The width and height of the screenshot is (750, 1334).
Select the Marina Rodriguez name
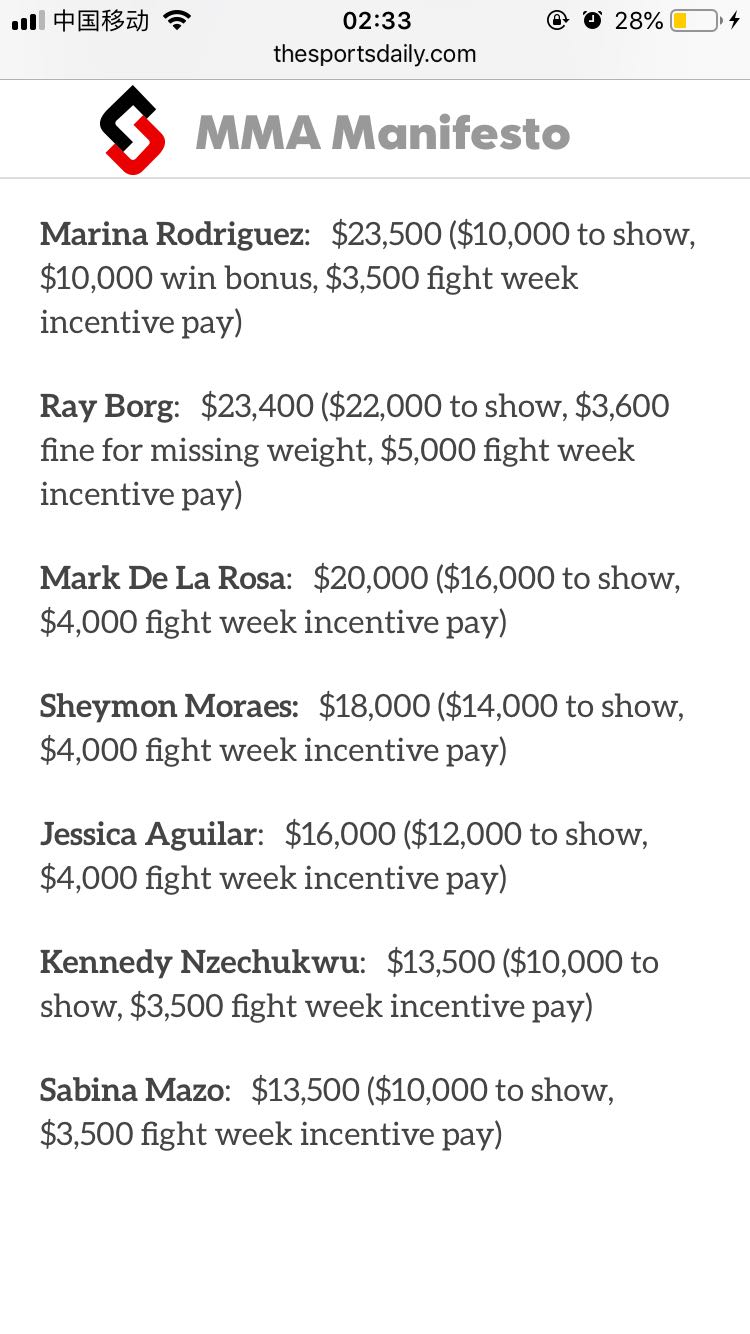point(172,234)
